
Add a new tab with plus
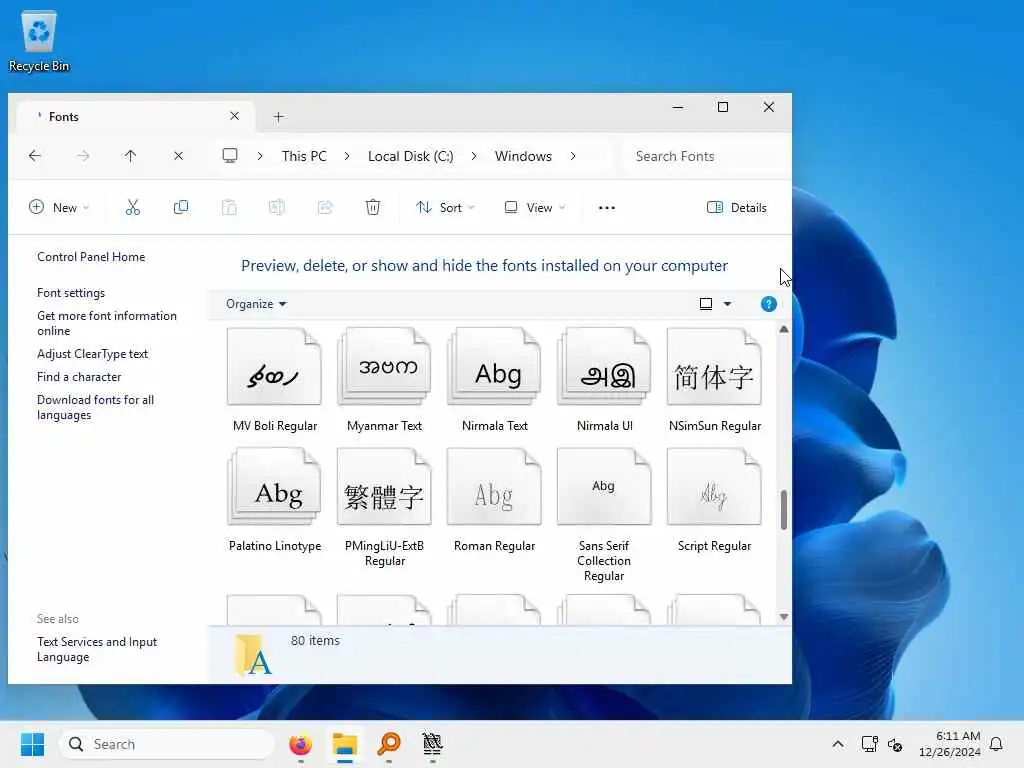coord(279,117)
